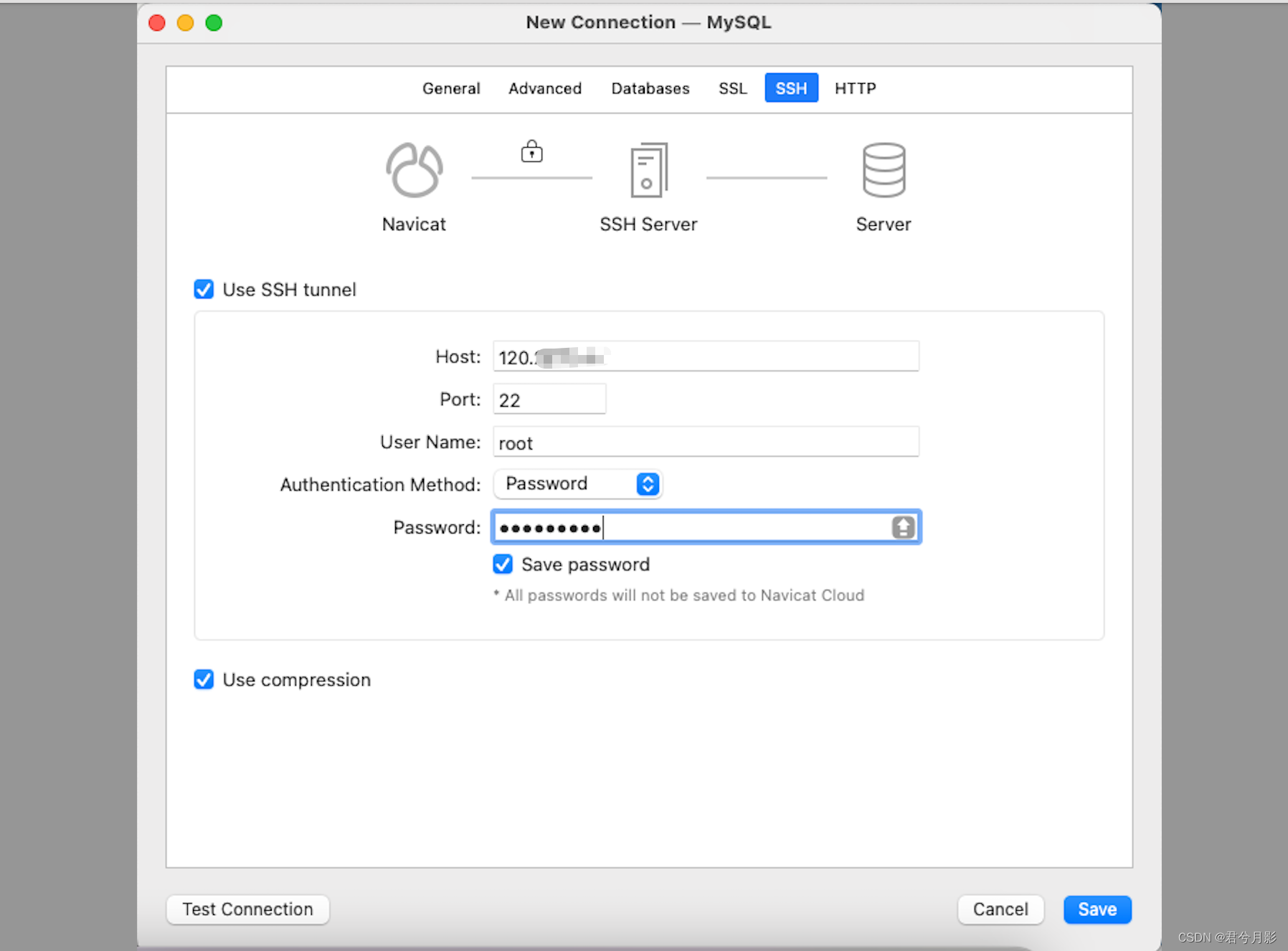Switch to the HTTP tab

[855, 88]
